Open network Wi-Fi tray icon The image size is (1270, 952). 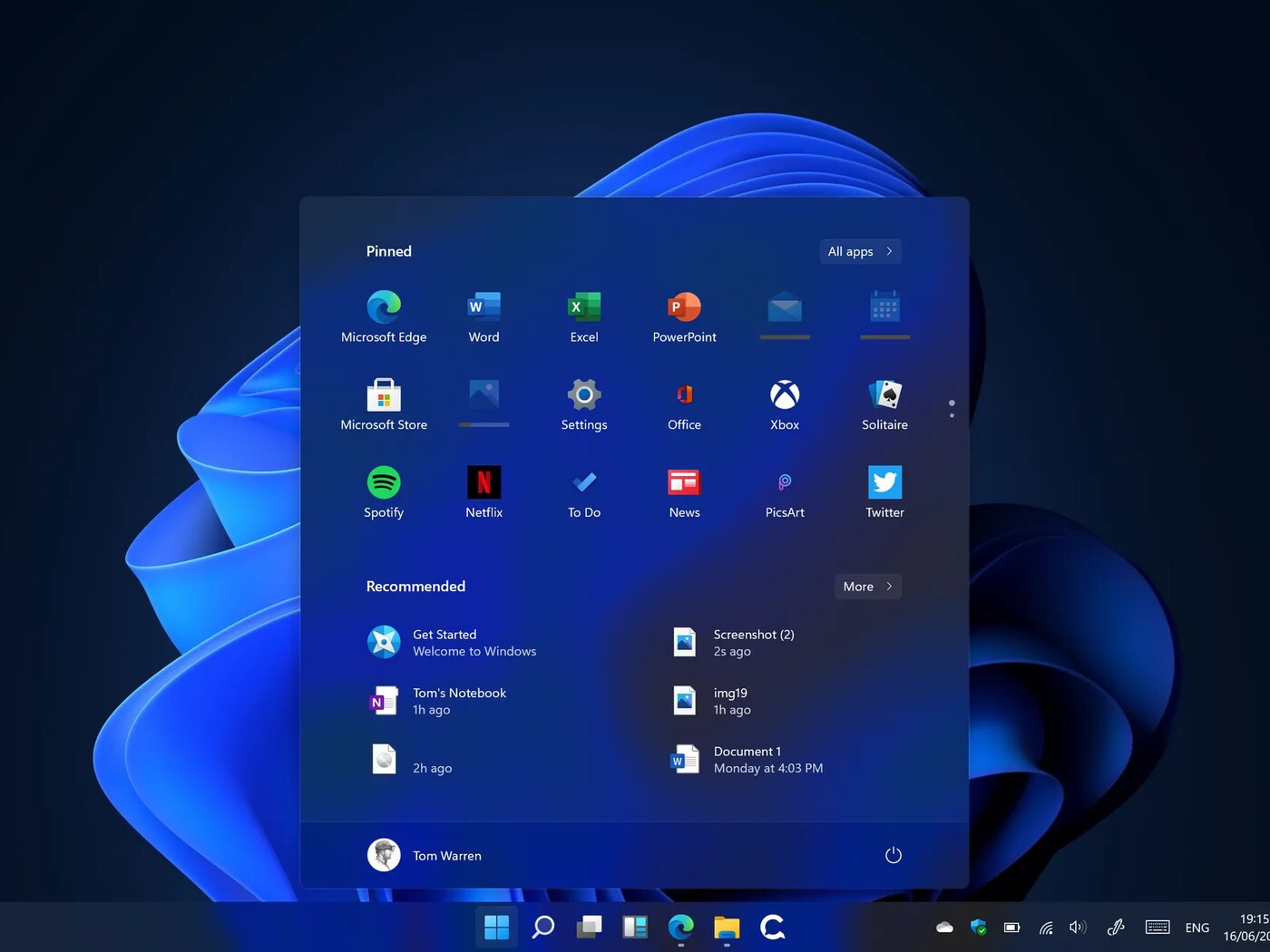click(1046, 927)
